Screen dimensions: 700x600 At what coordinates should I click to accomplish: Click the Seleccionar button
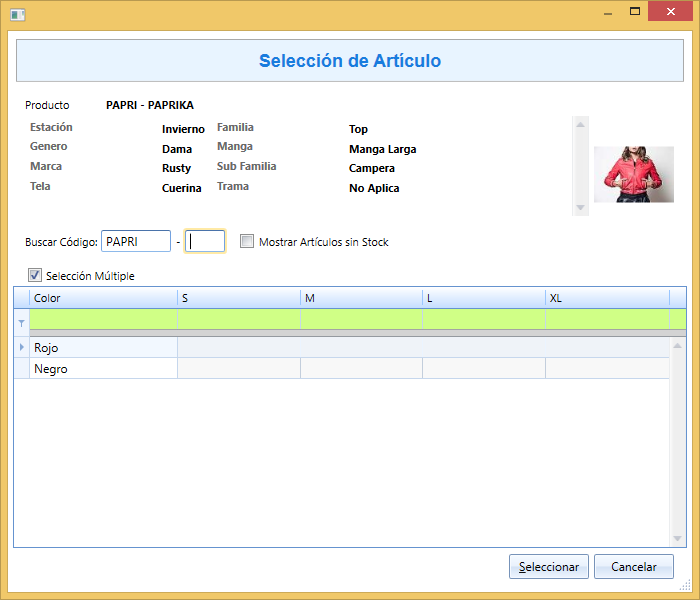[549, 567]
